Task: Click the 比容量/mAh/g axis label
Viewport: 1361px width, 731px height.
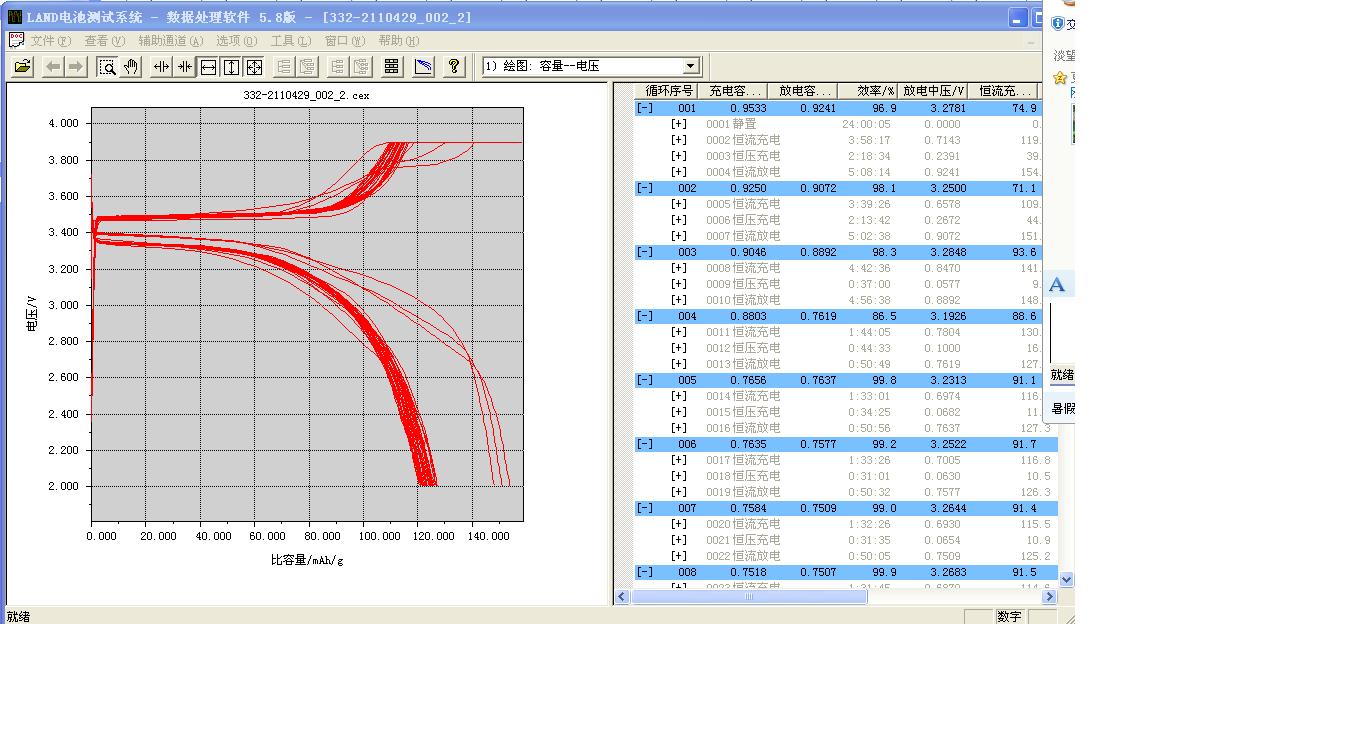Action: (307, 560)
